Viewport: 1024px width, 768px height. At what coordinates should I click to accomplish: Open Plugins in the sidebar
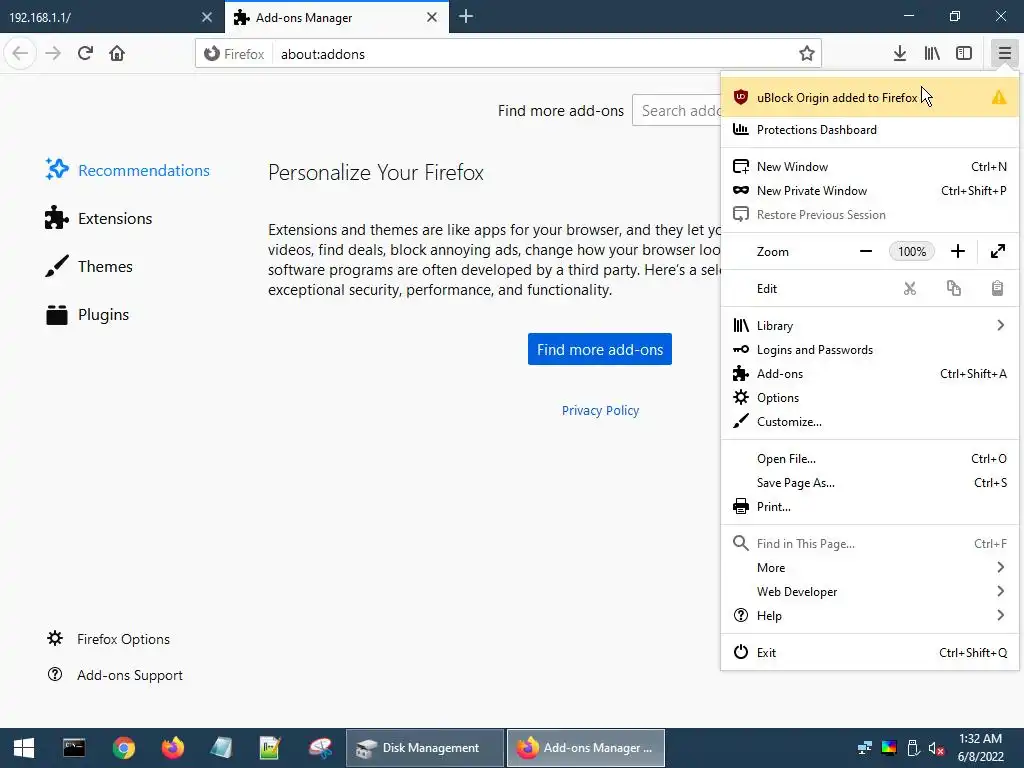pos(88,315)
